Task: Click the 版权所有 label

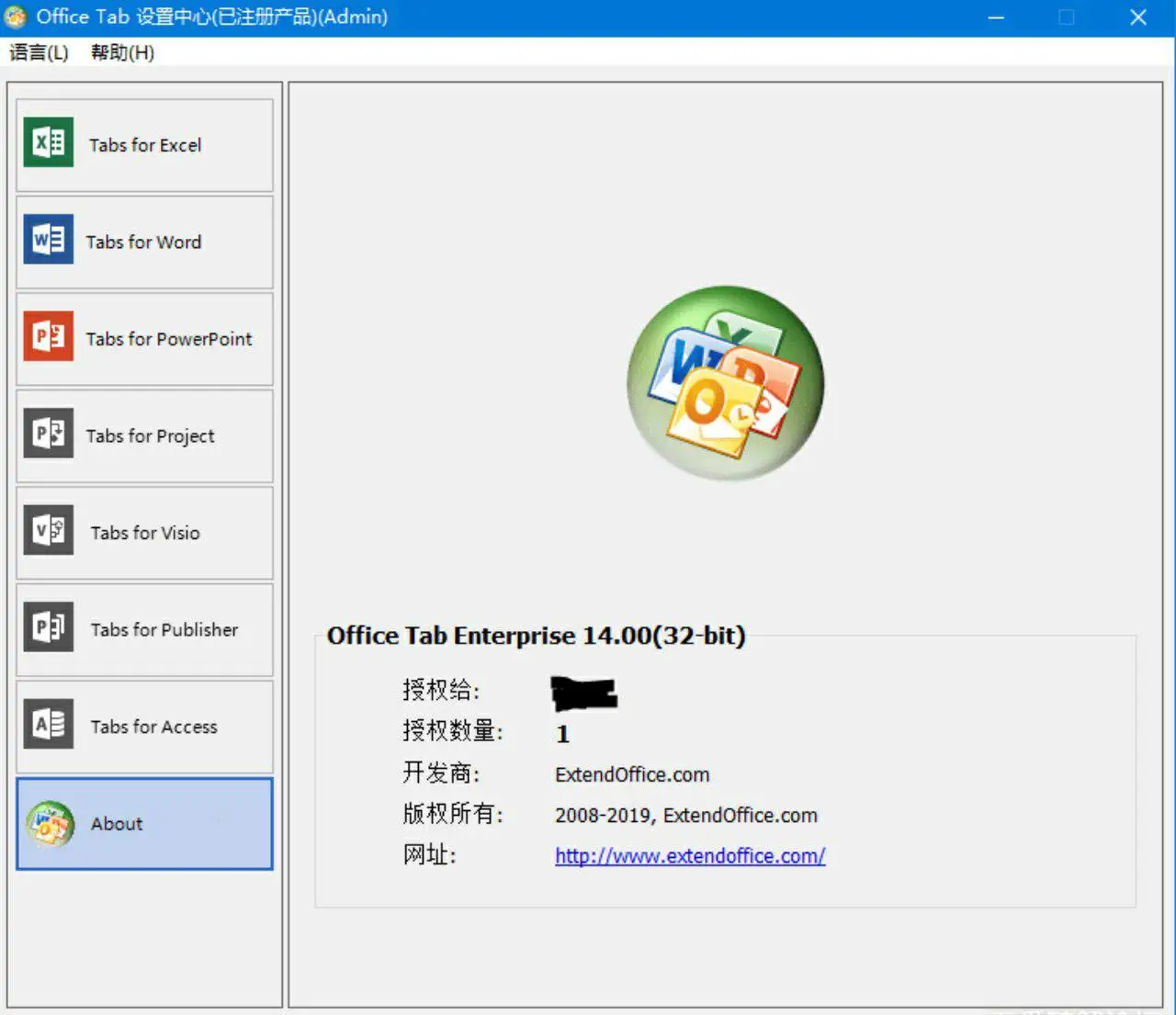Action: [x=453, y=814]
